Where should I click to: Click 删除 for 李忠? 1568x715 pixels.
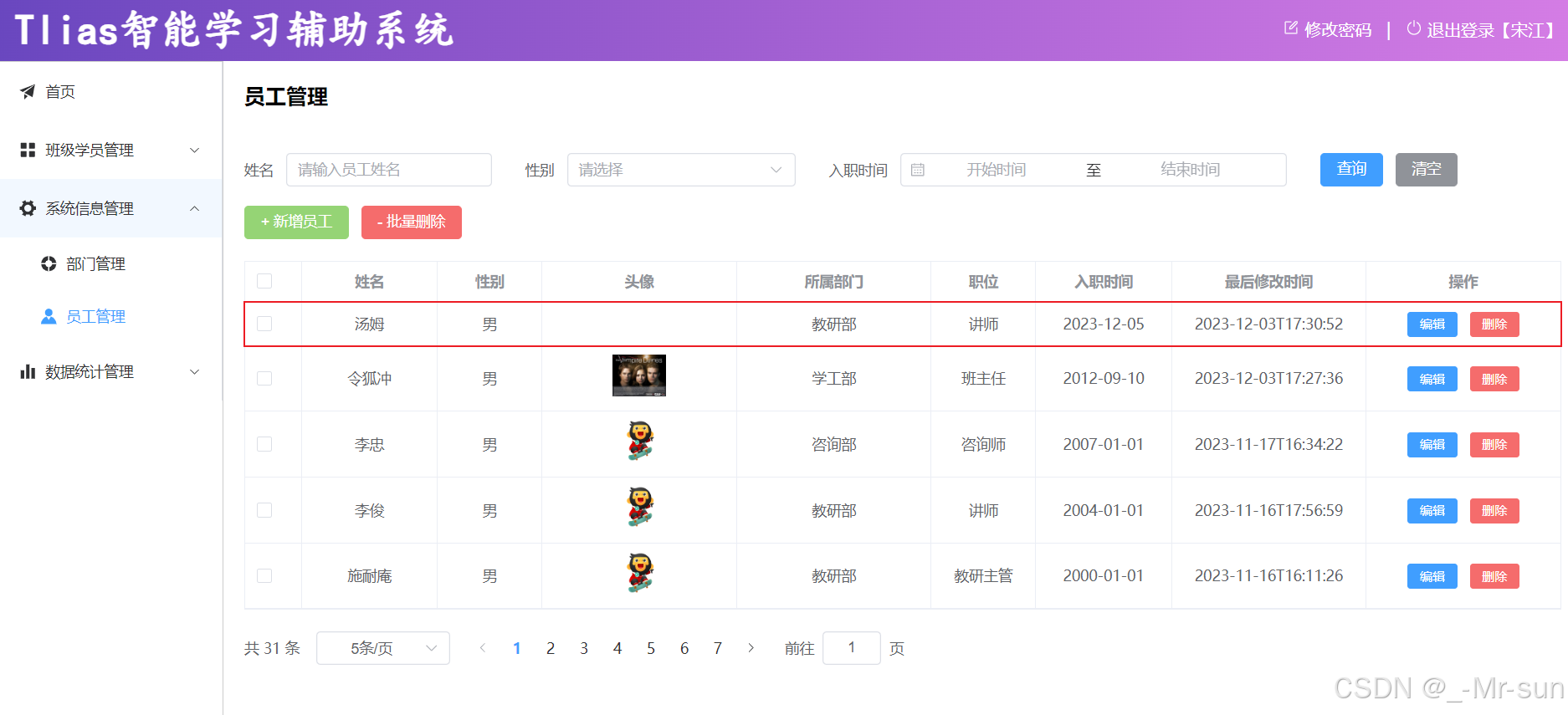point(1494,445)
